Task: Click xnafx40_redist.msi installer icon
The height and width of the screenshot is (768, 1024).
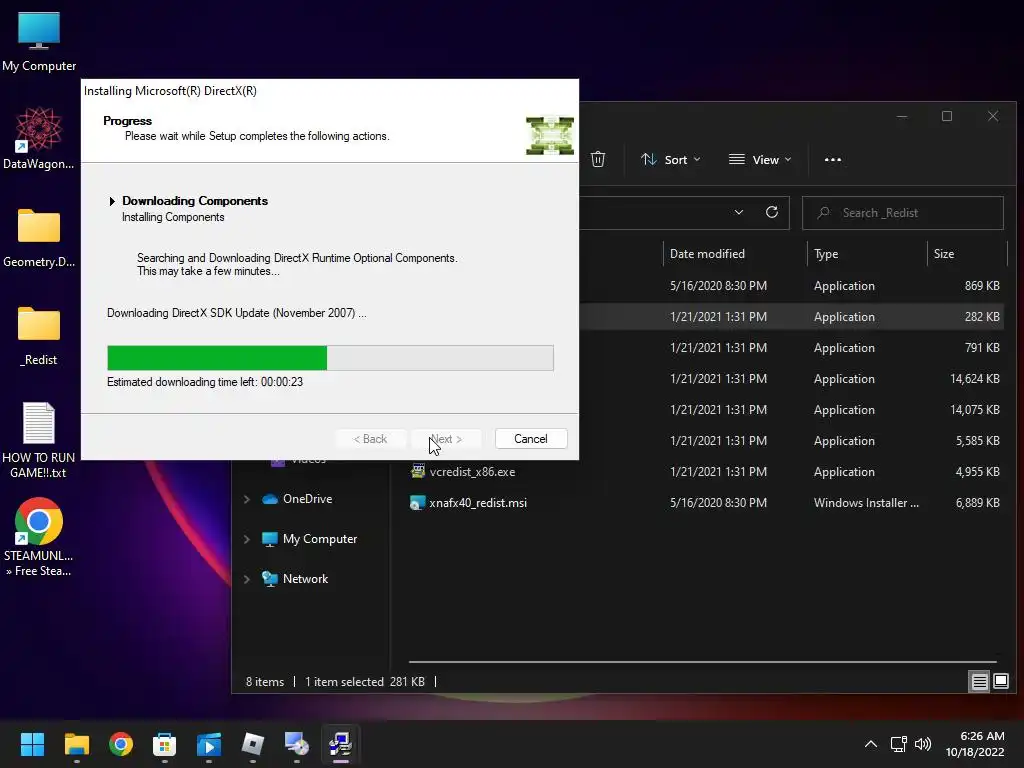Action: click(418, 502)
